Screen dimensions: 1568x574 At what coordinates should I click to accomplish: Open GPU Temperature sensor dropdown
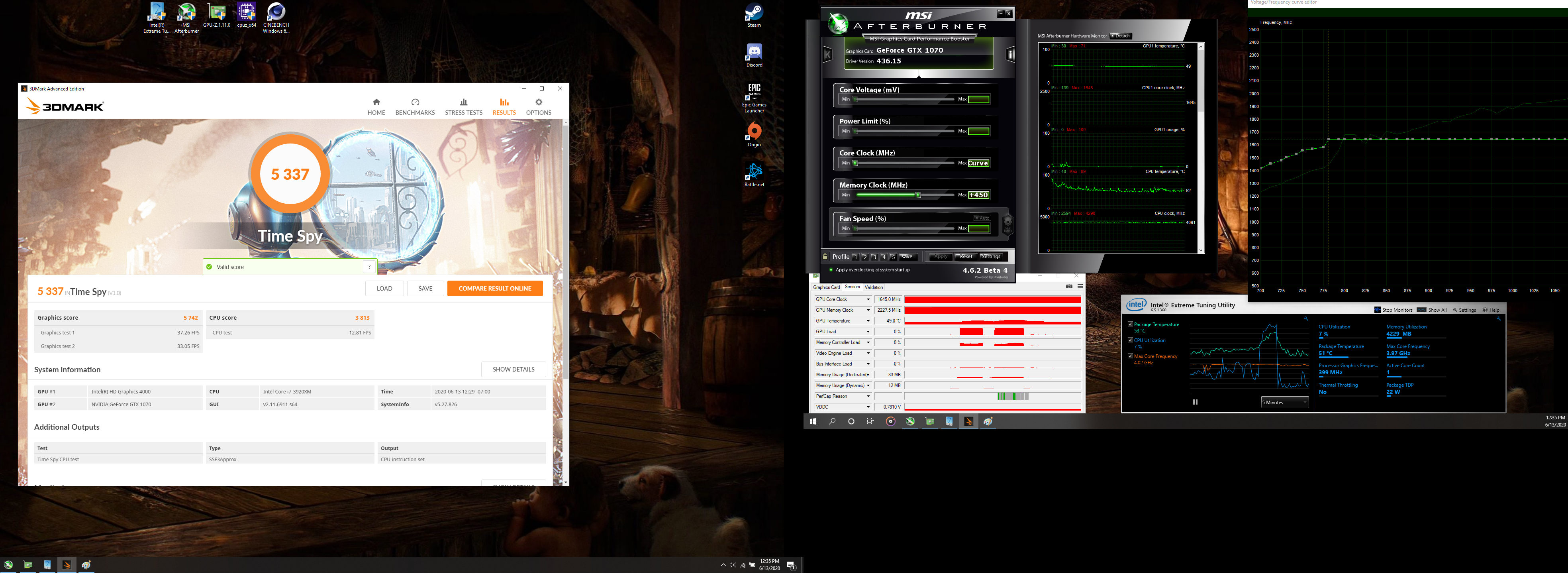click(868, 321)
